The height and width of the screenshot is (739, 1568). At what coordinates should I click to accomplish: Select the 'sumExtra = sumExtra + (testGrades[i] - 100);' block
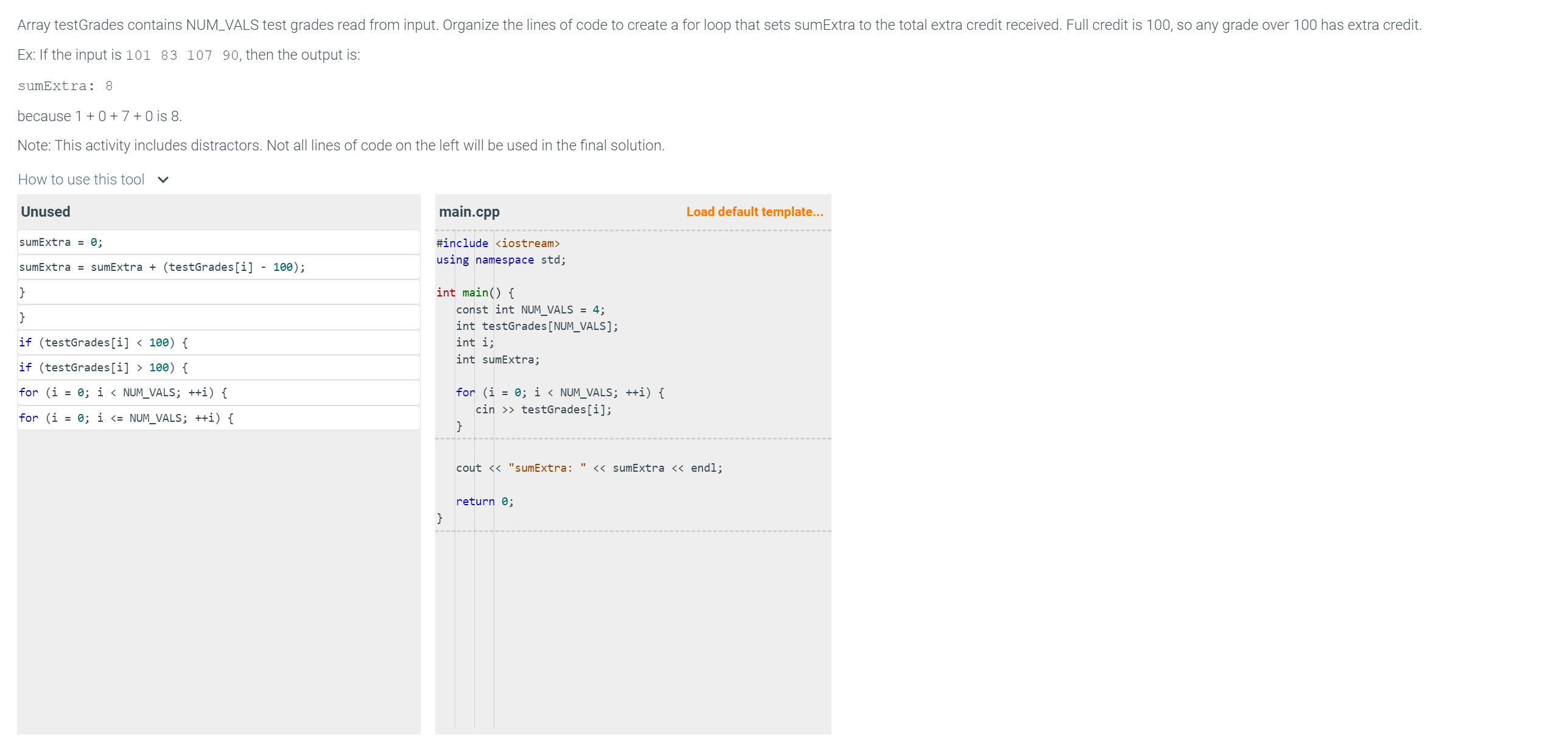click(219, 267)
